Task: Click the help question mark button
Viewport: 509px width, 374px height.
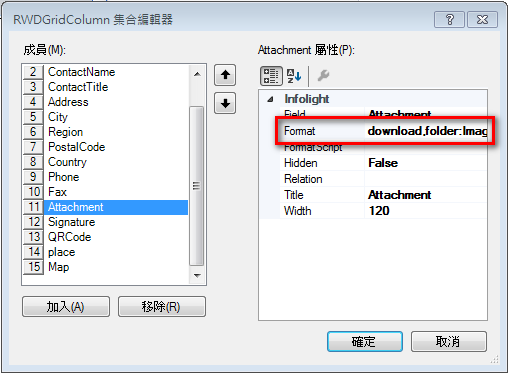Action: (x=449, y=20)
